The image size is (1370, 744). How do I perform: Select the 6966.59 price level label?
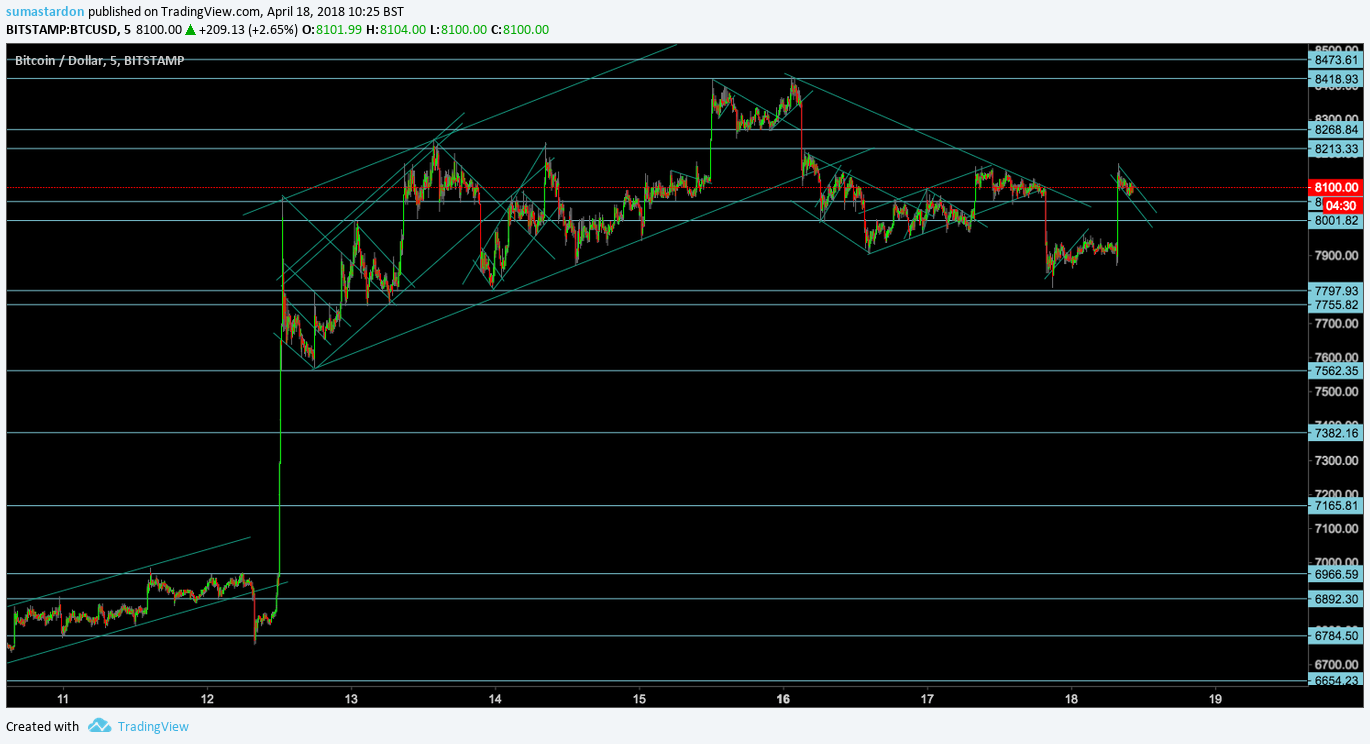coord(1336,574)
